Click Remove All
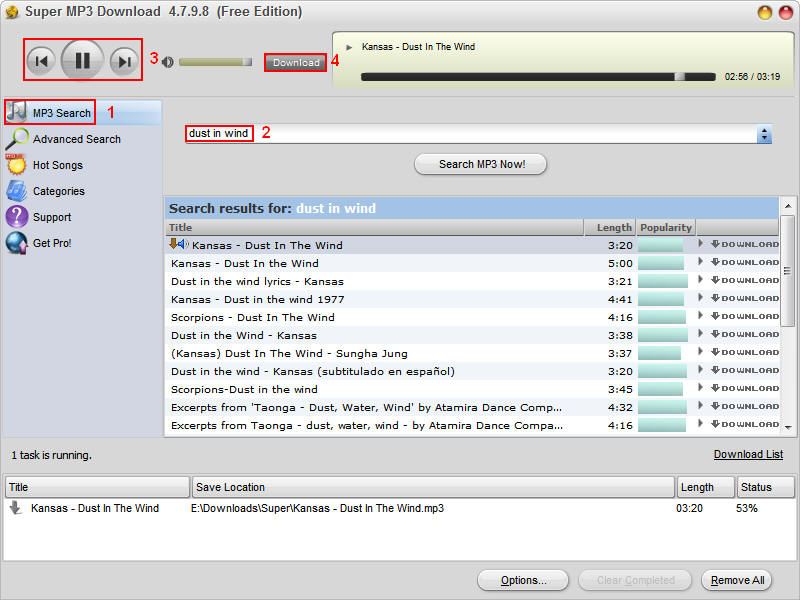800x600 pixels. pos(737,581)
